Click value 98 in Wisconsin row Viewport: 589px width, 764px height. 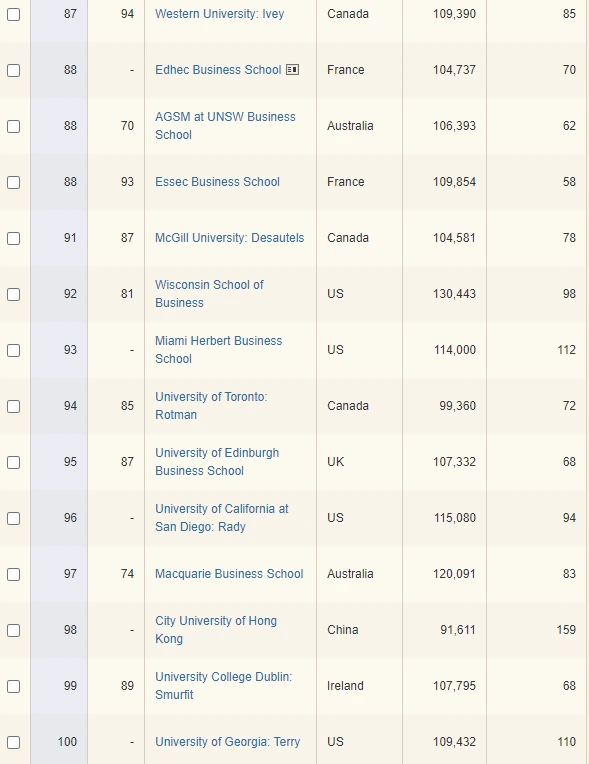click(569, 294)
